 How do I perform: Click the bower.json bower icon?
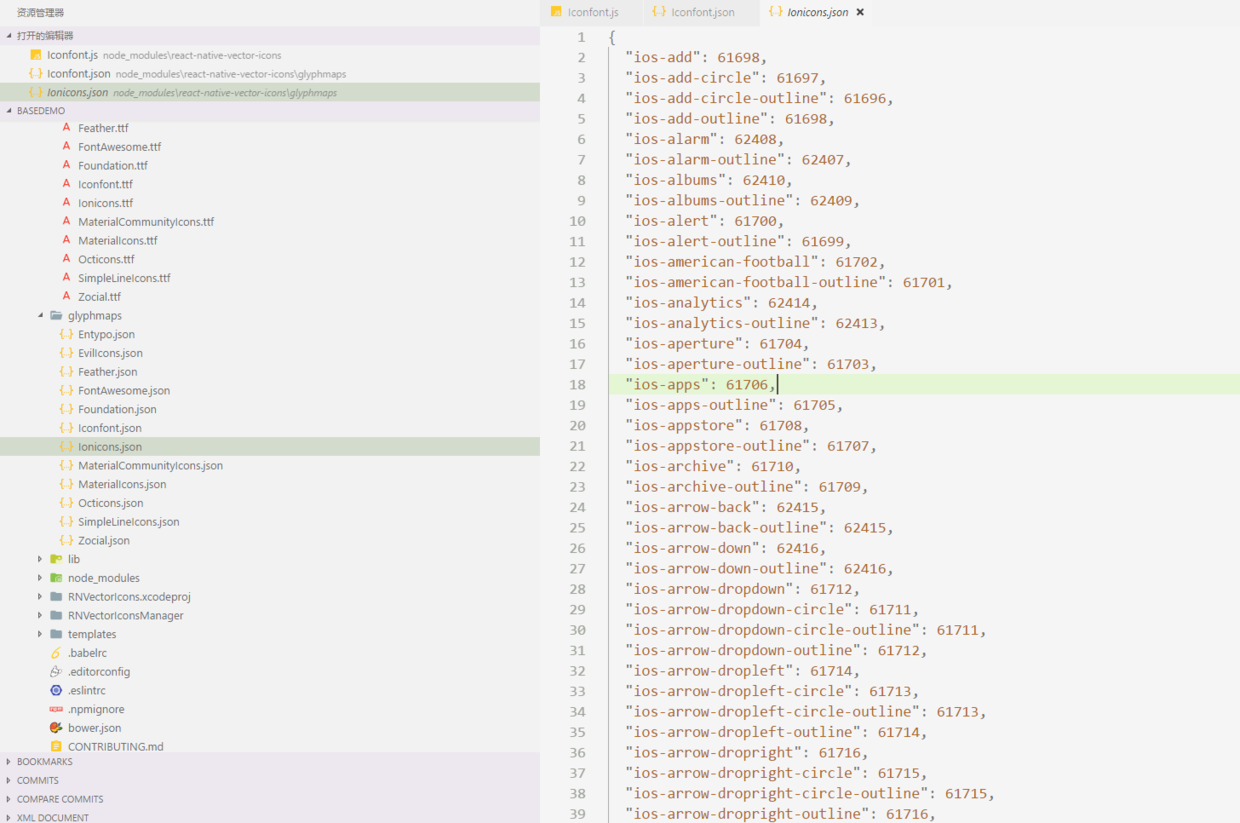point(56,728)
